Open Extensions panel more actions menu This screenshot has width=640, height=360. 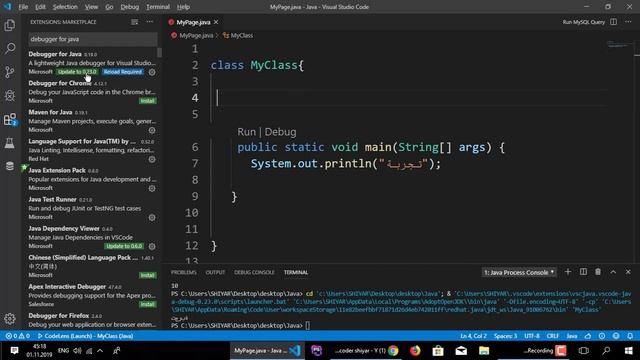[x=150, y=22]
